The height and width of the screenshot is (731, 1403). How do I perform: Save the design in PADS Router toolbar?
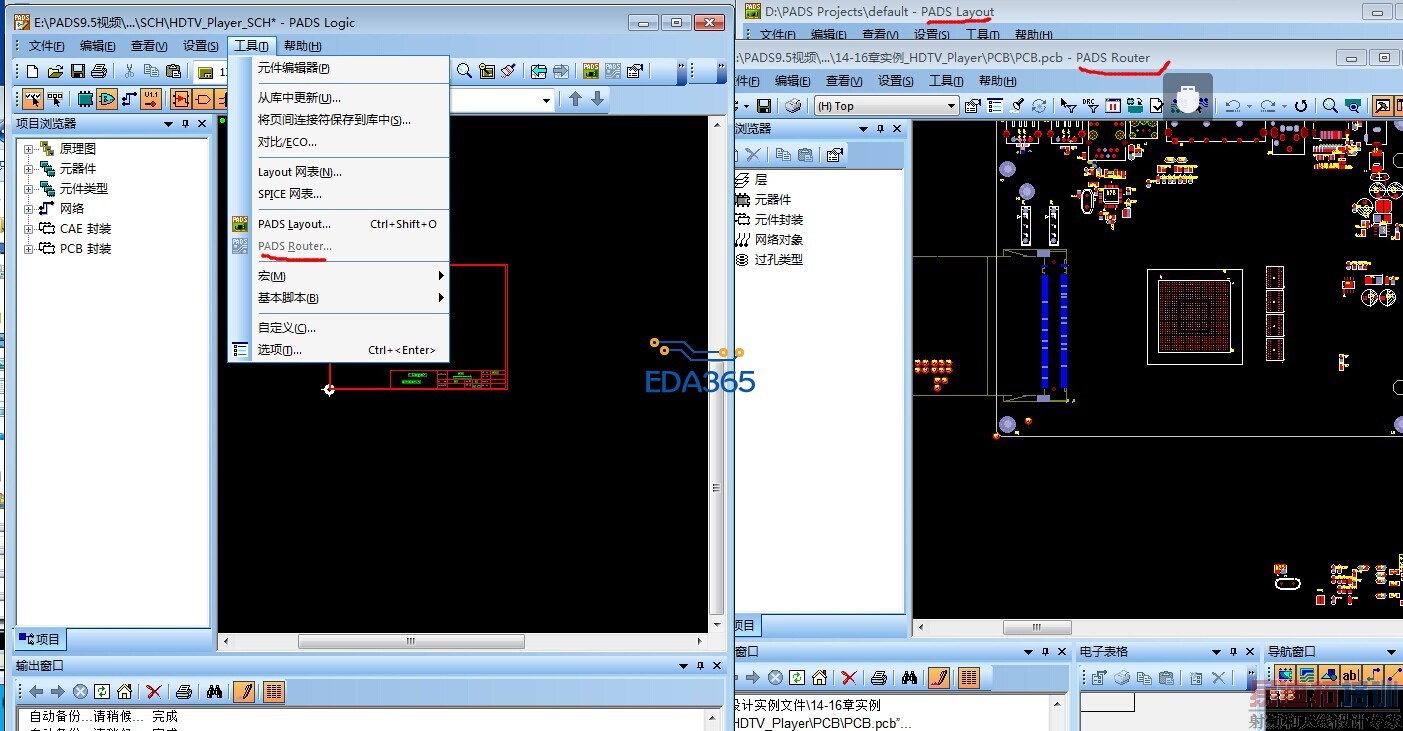point(764,106)
